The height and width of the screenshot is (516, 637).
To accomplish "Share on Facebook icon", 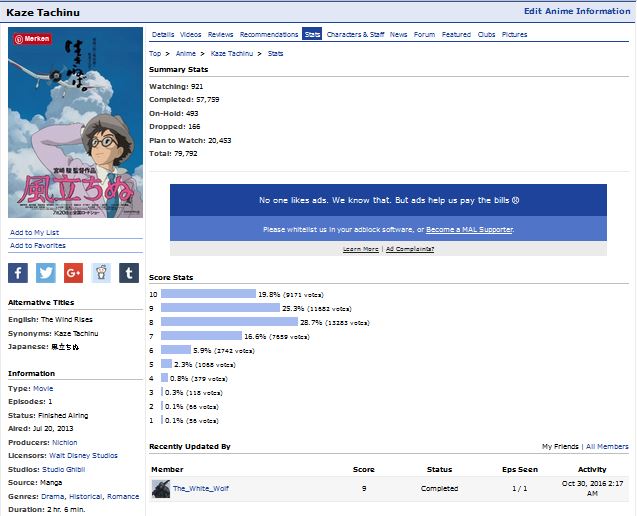I will 18,273.
